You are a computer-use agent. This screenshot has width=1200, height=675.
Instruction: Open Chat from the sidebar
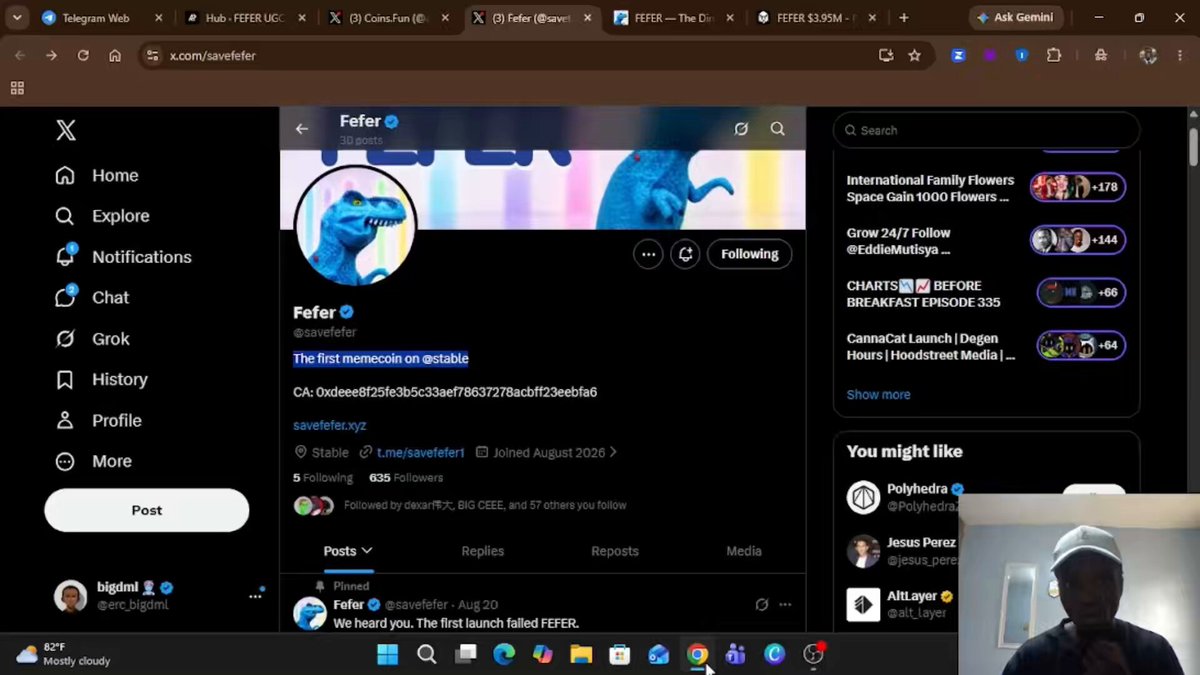[x=92, y=298]
